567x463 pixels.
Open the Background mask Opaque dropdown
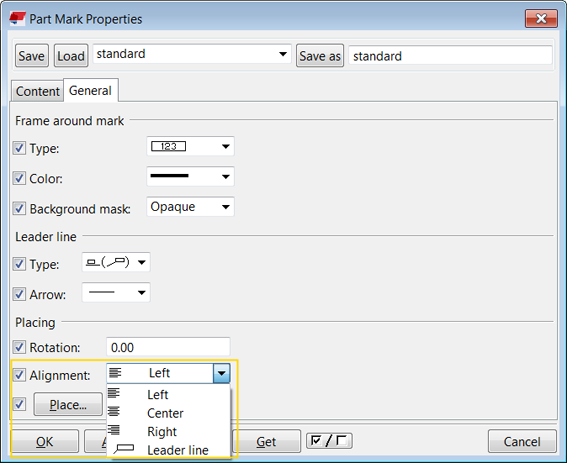click(190, 207)
